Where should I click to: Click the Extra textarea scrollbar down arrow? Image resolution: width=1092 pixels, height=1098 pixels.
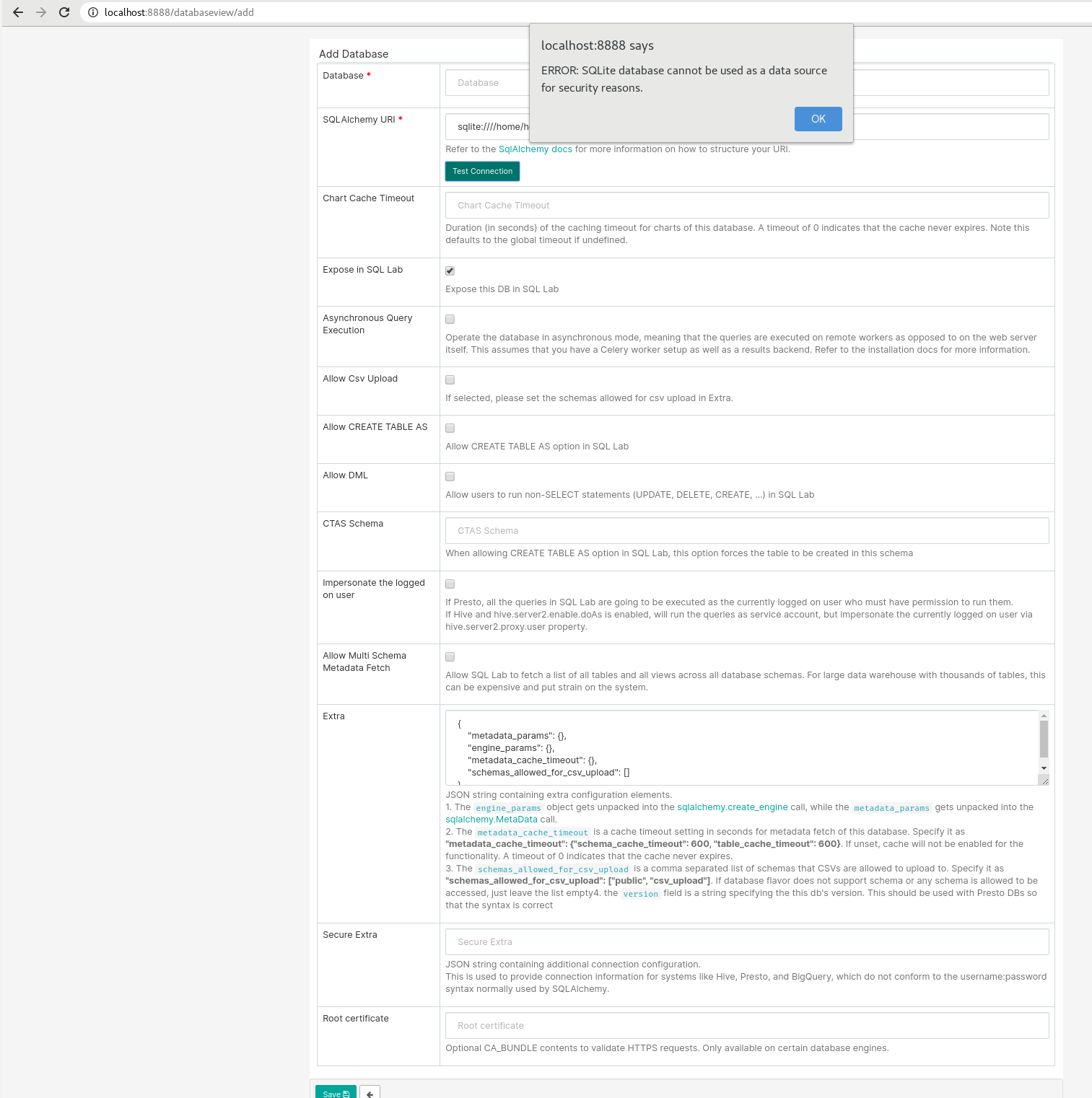1044,768
